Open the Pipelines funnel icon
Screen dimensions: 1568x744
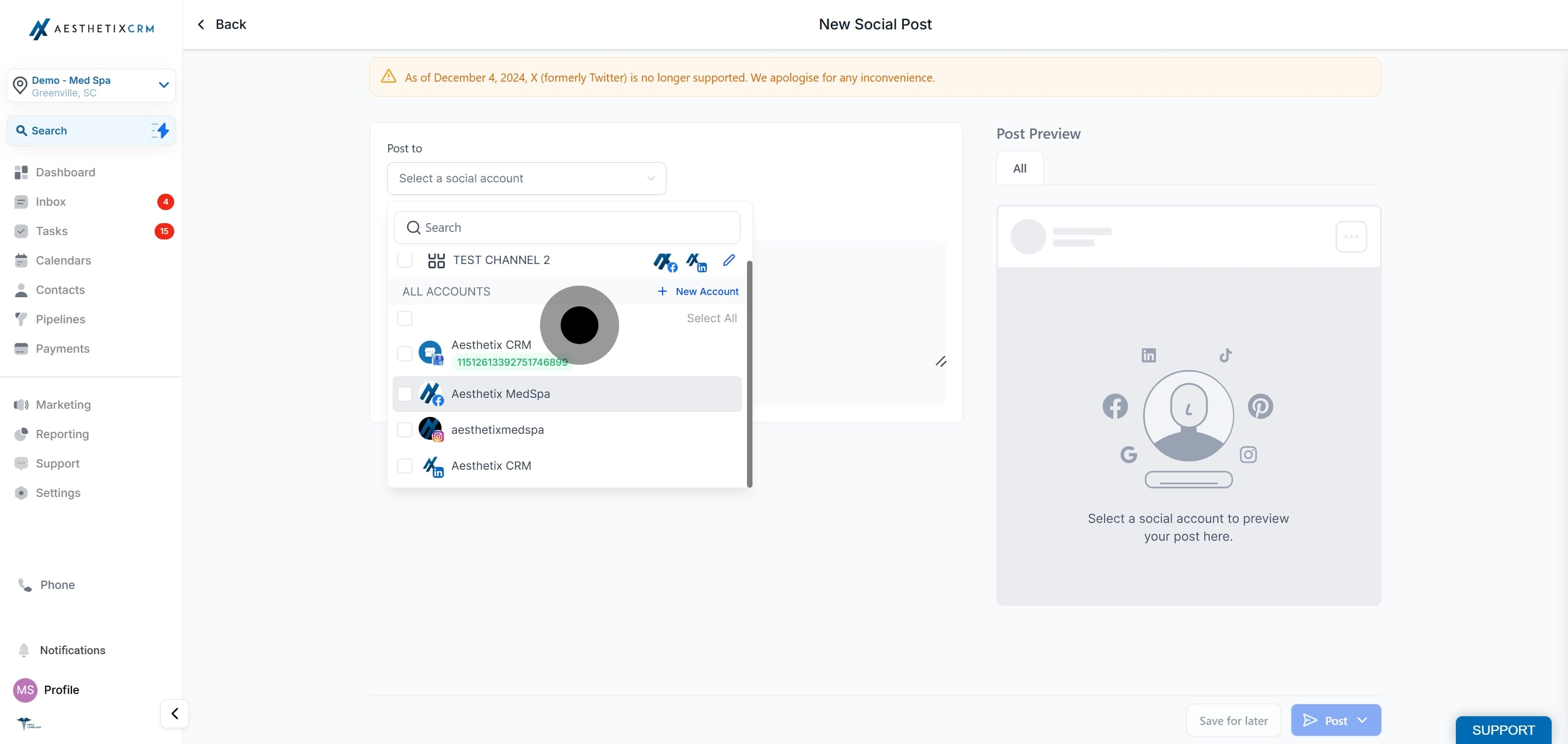21,319
